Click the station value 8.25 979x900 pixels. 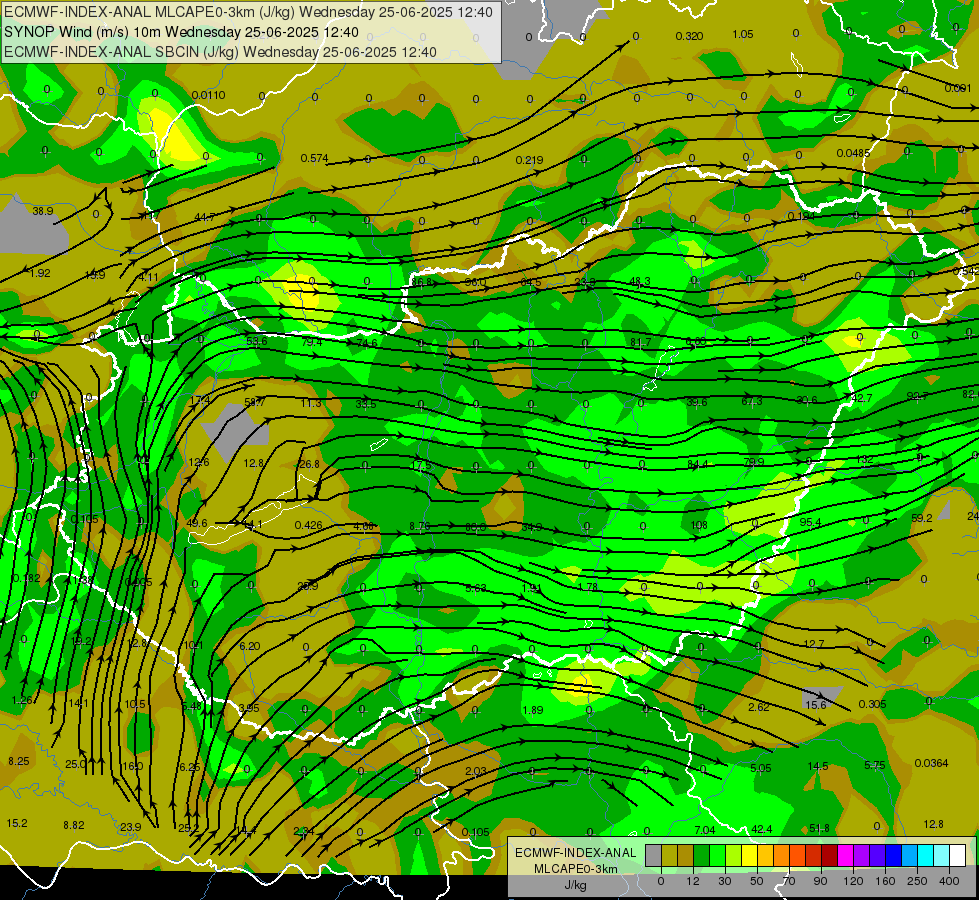19,761
